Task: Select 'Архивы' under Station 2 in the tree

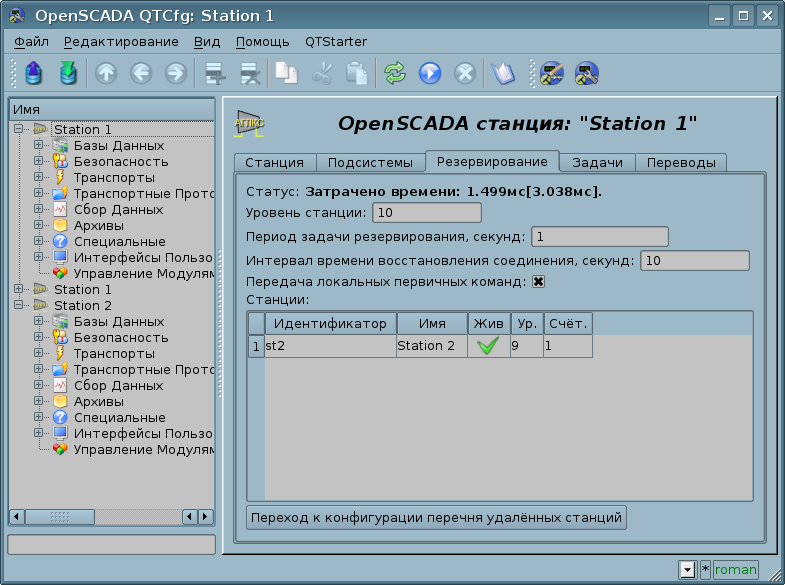Action: click(98, 402)
